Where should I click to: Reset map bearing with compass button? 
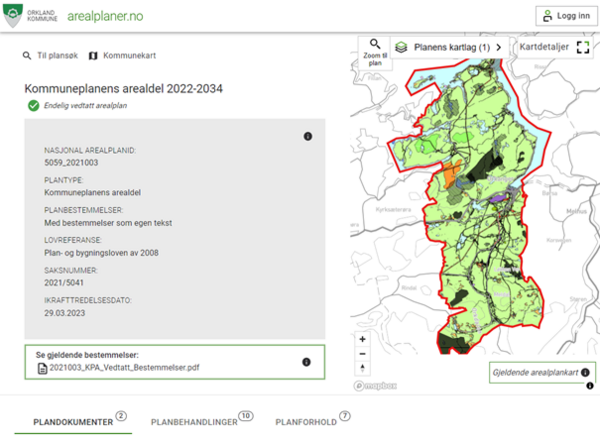coord(362,370)
